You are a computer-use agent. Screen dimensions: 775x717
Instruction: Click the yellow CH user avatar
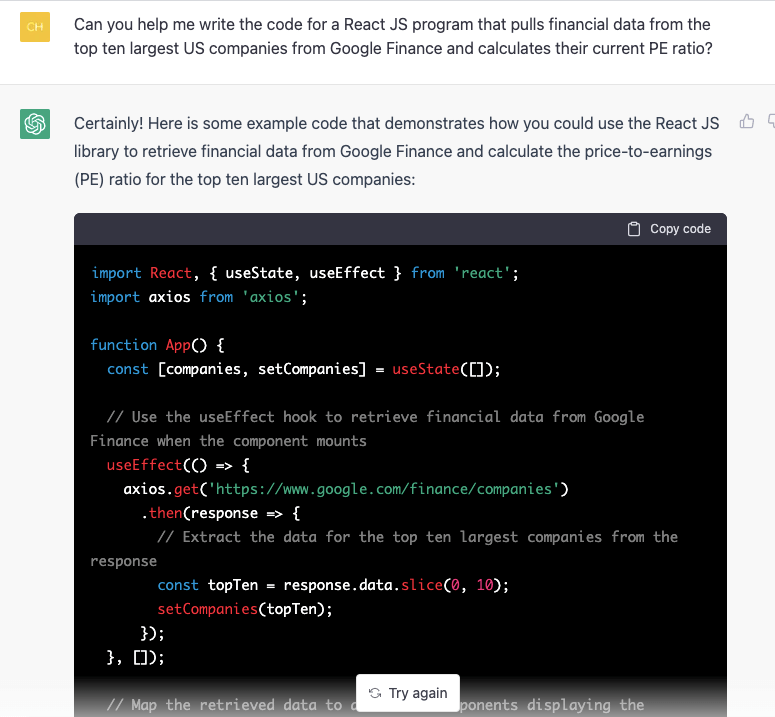tap(35, 27)
